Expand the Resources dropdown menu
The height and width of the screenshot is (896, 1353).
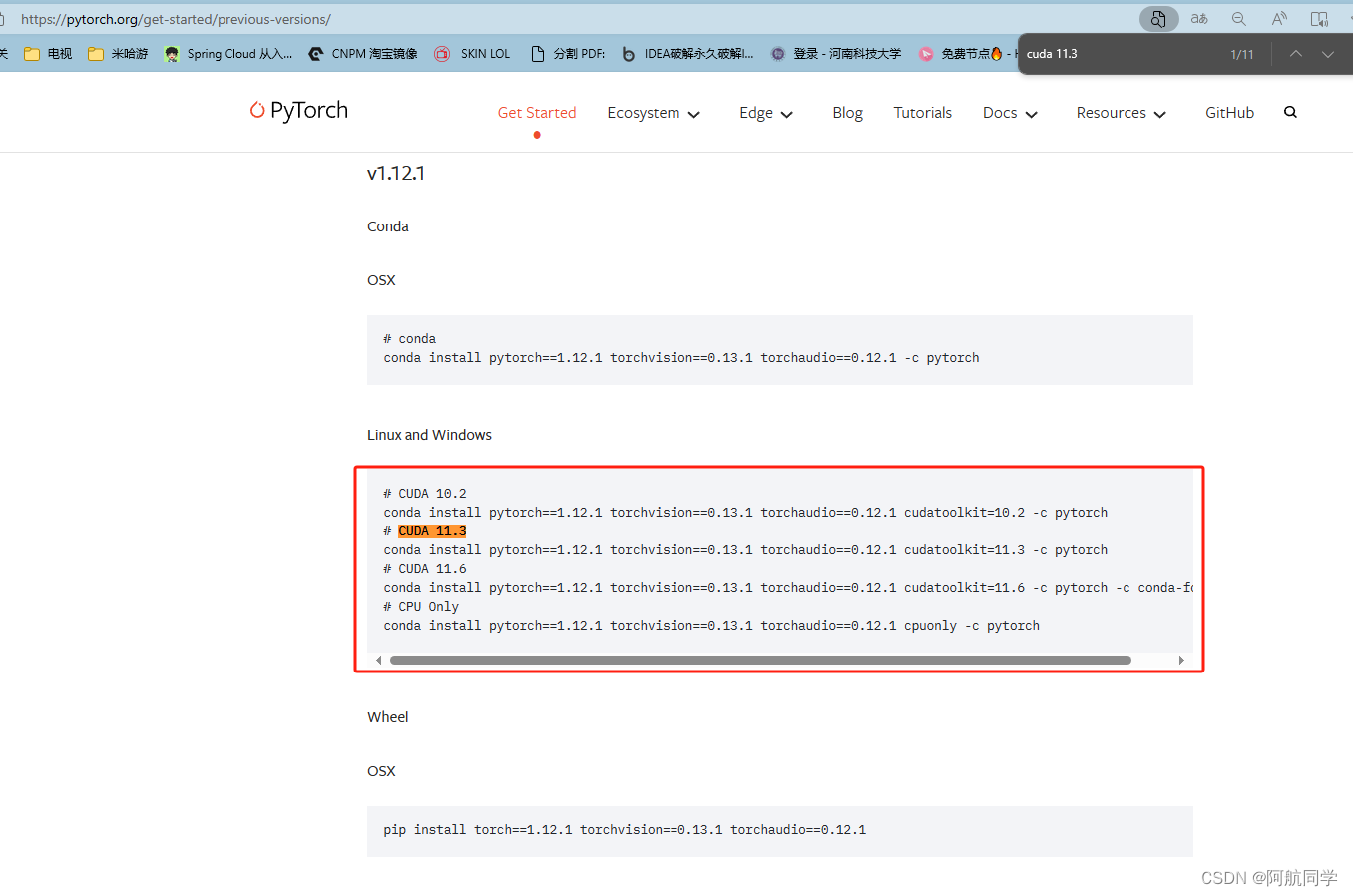pyautogui.click(x=1122, y=113)
